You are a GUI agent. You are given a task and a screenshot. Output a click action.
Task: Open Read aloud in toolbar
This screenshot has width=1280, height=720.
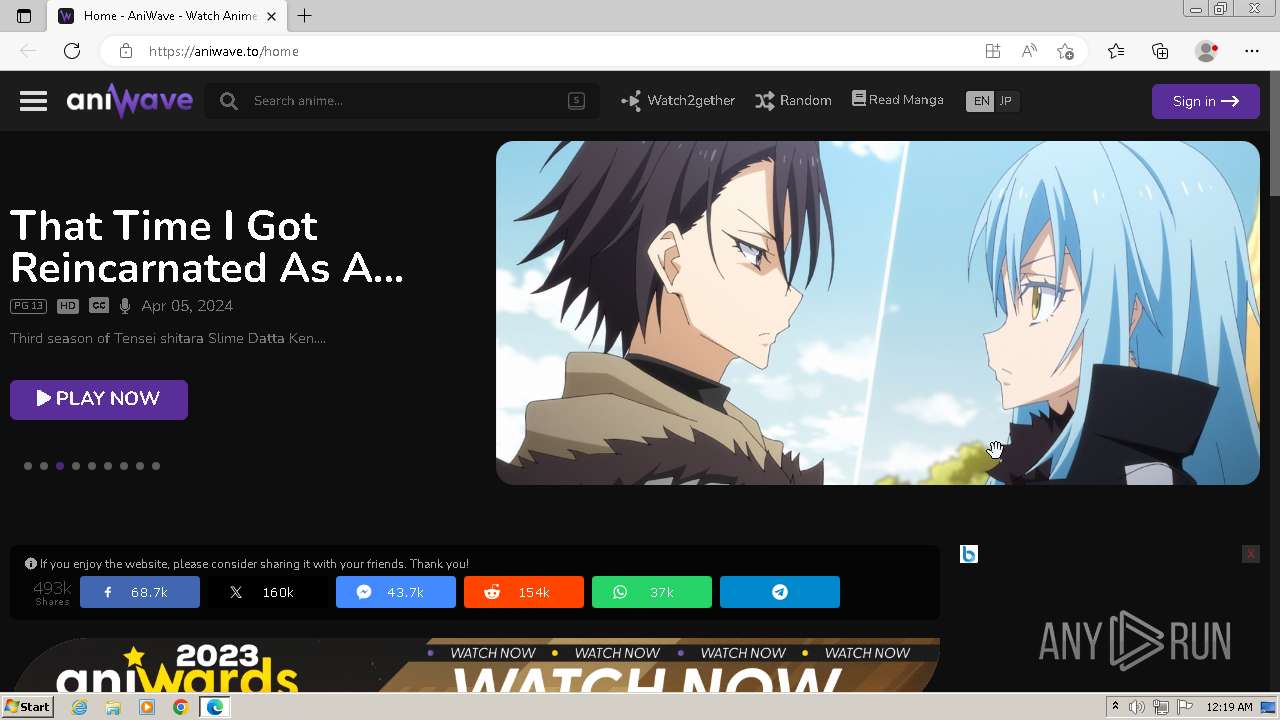(x=1029, y=51)
